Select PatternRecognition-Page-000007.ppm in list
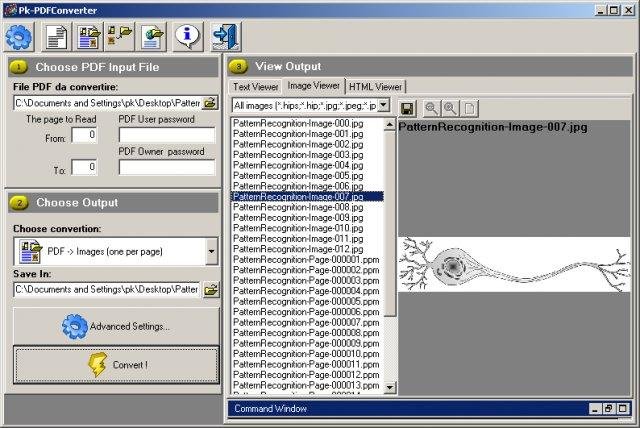 pyautogui.click(x=307, y=322)
